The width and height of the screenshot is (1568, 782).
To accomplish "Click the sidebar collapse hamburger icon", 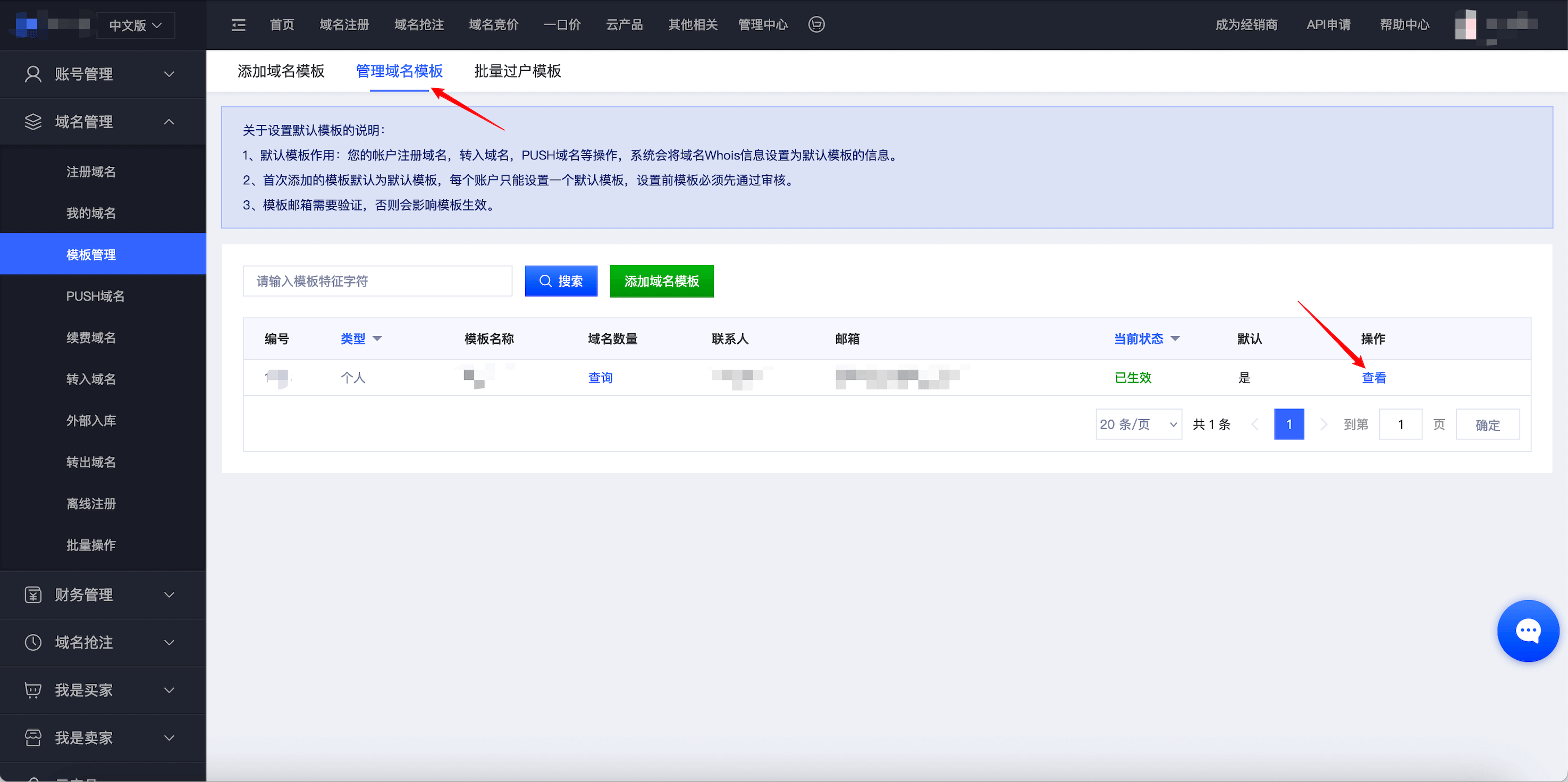I will (x=238, y=25).
